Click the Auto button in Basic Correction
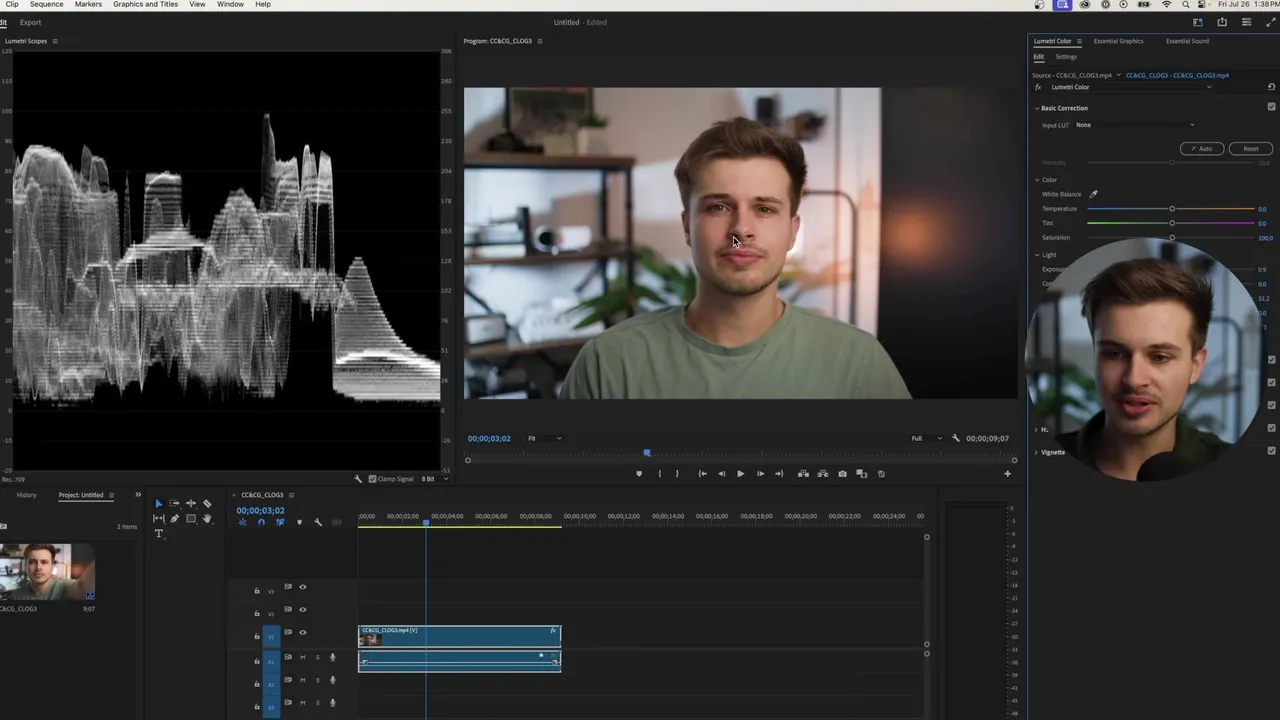 click(x=1202, y=148)
